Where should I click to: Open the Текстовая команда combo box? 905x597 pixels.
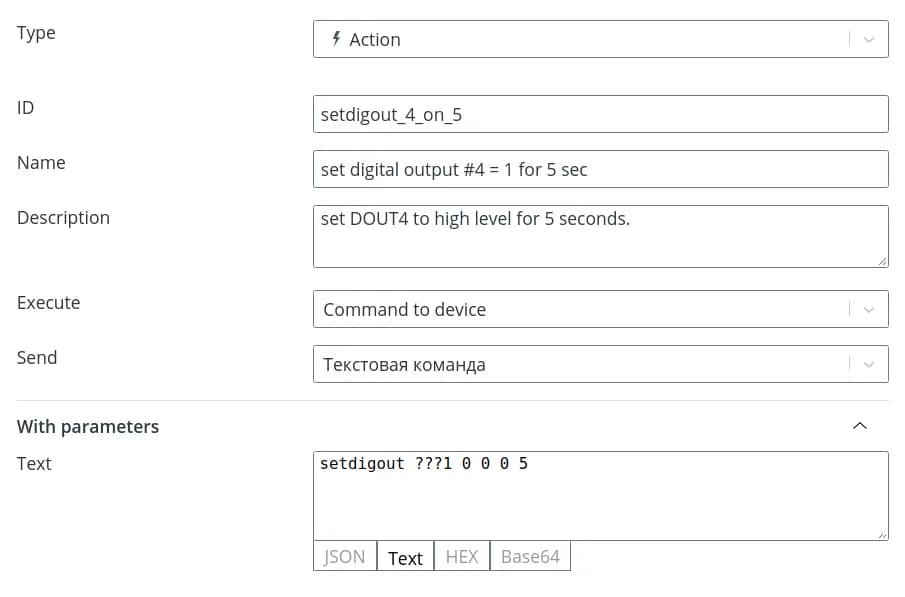580,365
